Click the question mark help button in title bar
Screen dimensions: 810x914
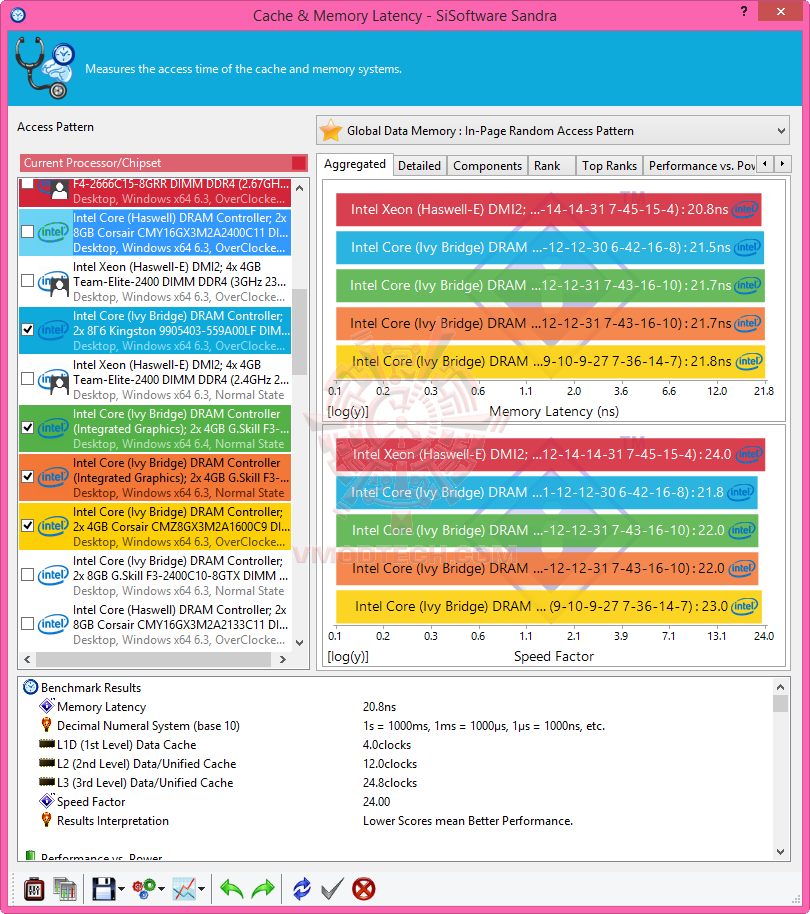click(x=744, y=12)
